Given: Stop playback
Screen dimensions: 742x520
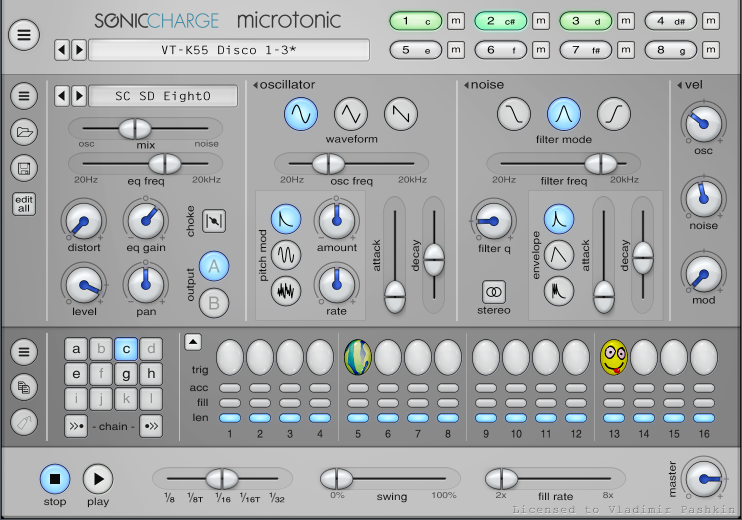Looking at the screenshot, I should (x=55, y=479).
